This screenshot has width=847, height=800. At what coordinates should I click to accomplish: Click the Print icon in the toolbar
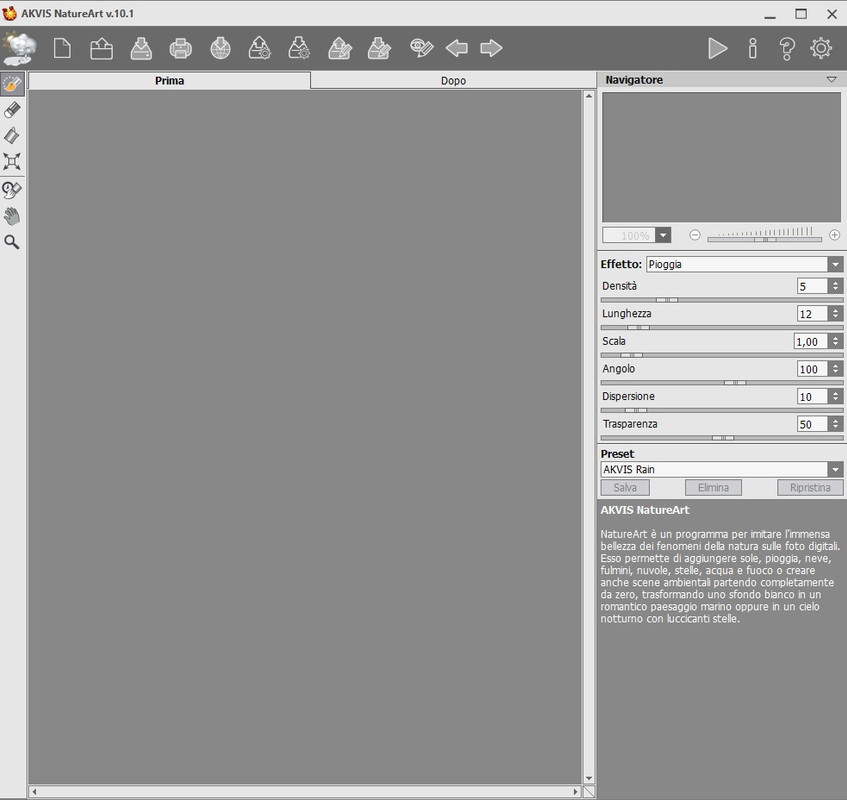pyautogui.click(x=180, y=48)
